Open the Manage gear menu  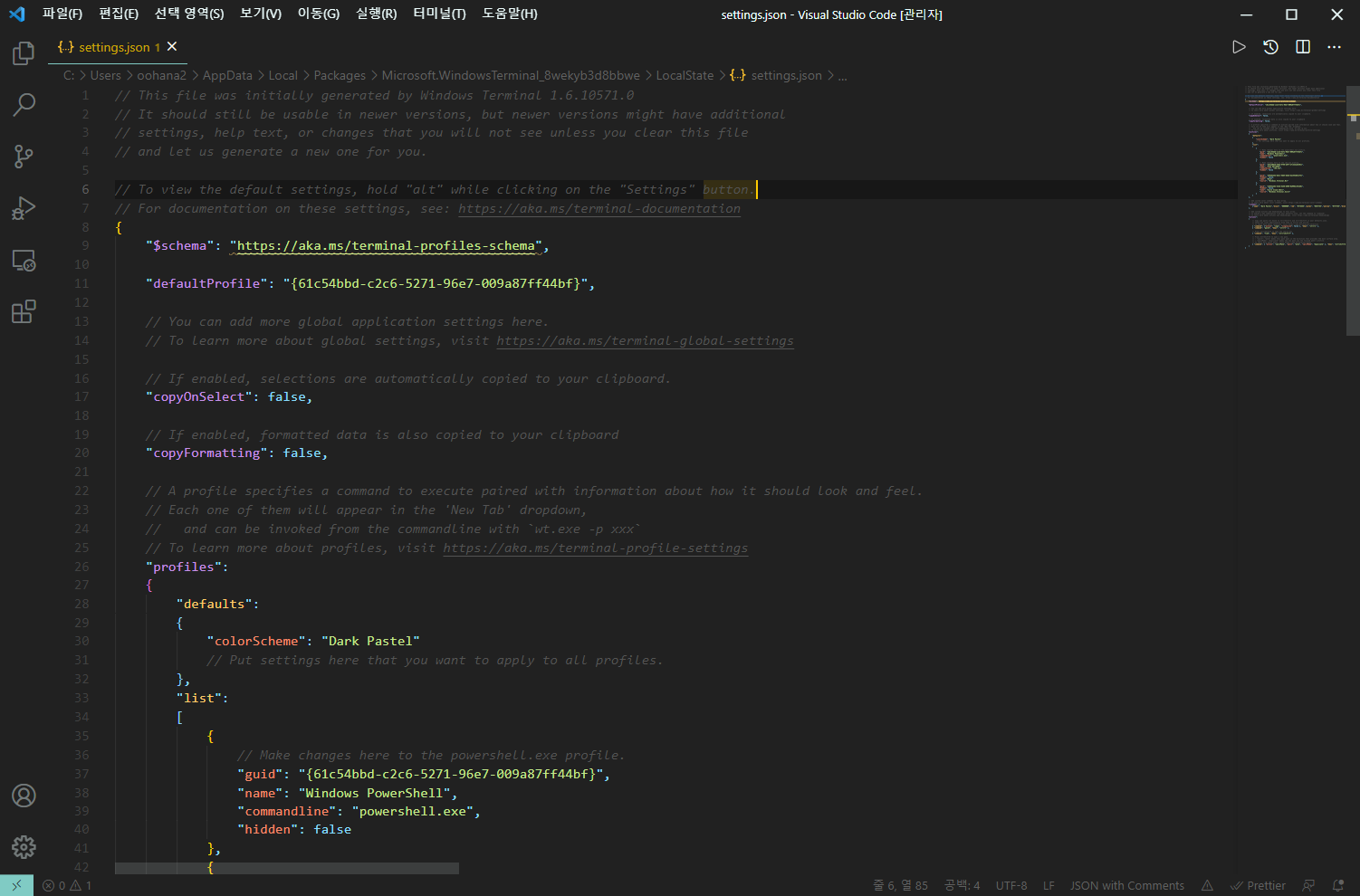point(24,847)
